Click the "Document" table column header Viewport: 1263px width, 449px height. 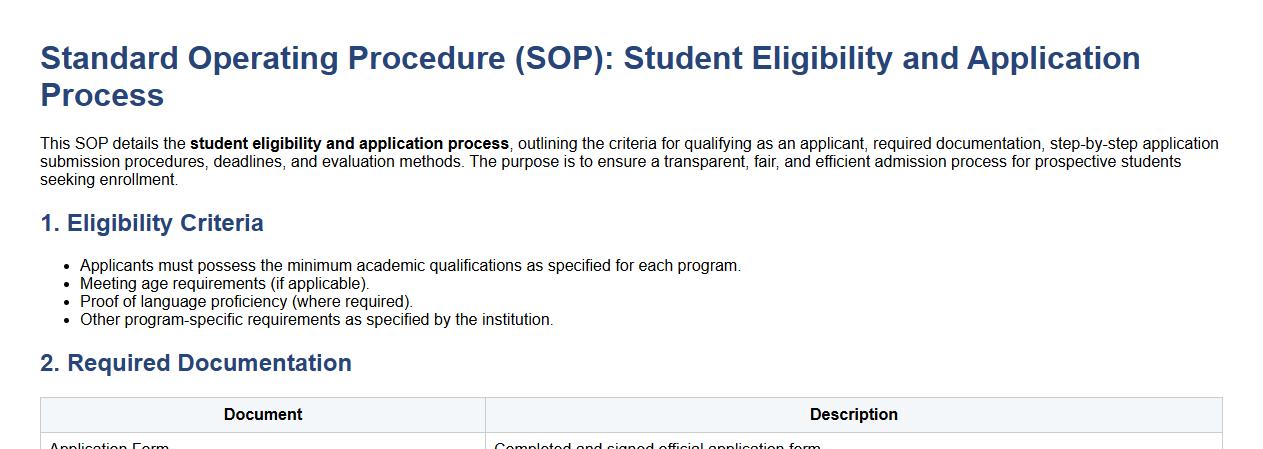point(263,415)
